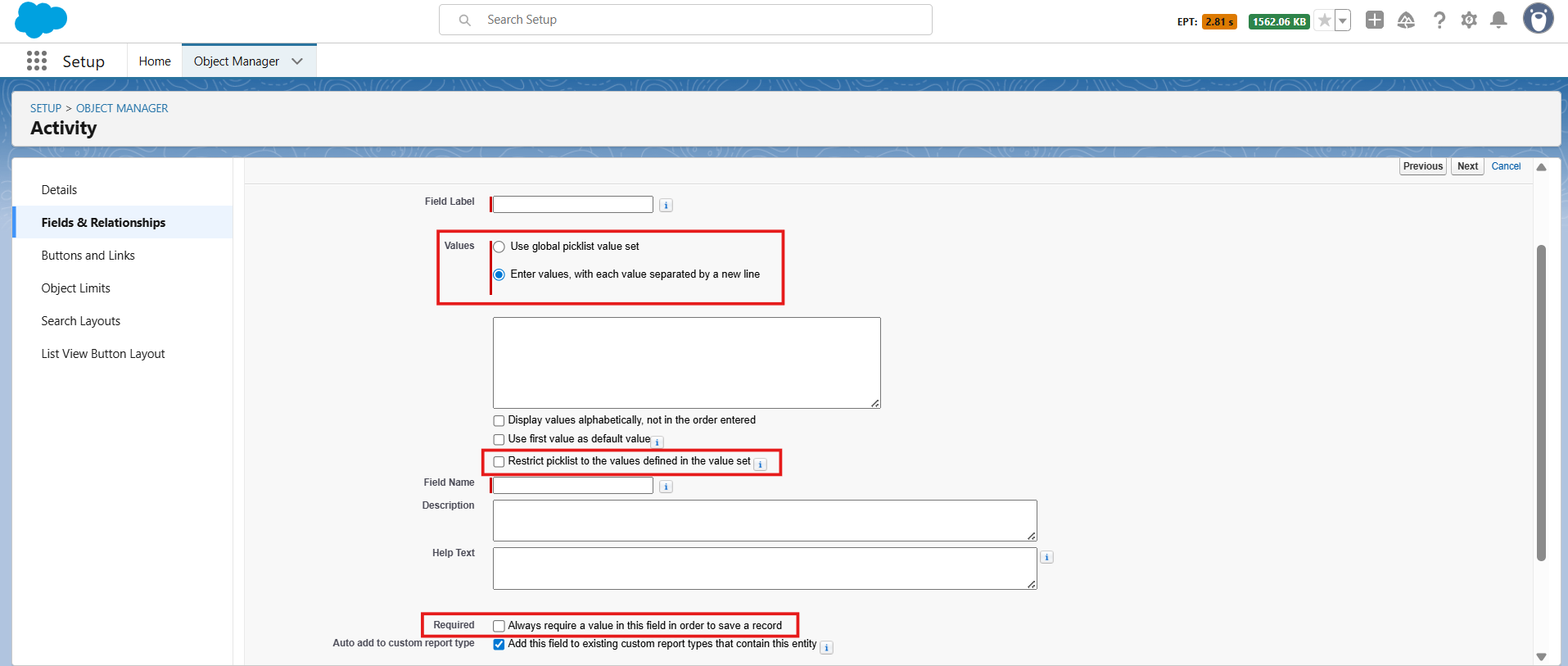Image resolution: width=1568 pixels, height=666 pixels.
Task: Open the App Launcher grid icon
Action: click(x=37, y=61)
